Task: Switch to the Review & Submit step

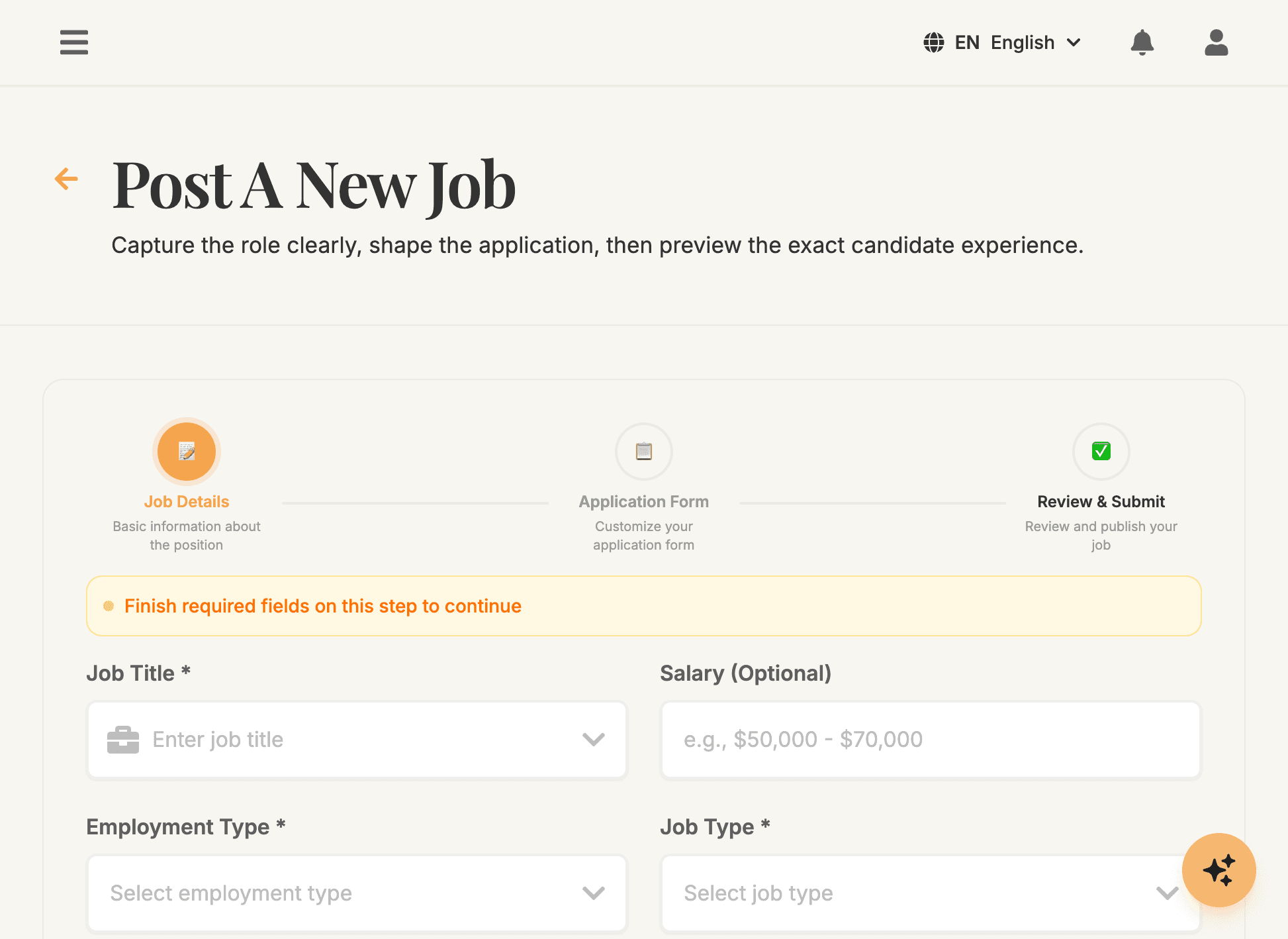Action: pyautogui.click(x=1100, y=501)
